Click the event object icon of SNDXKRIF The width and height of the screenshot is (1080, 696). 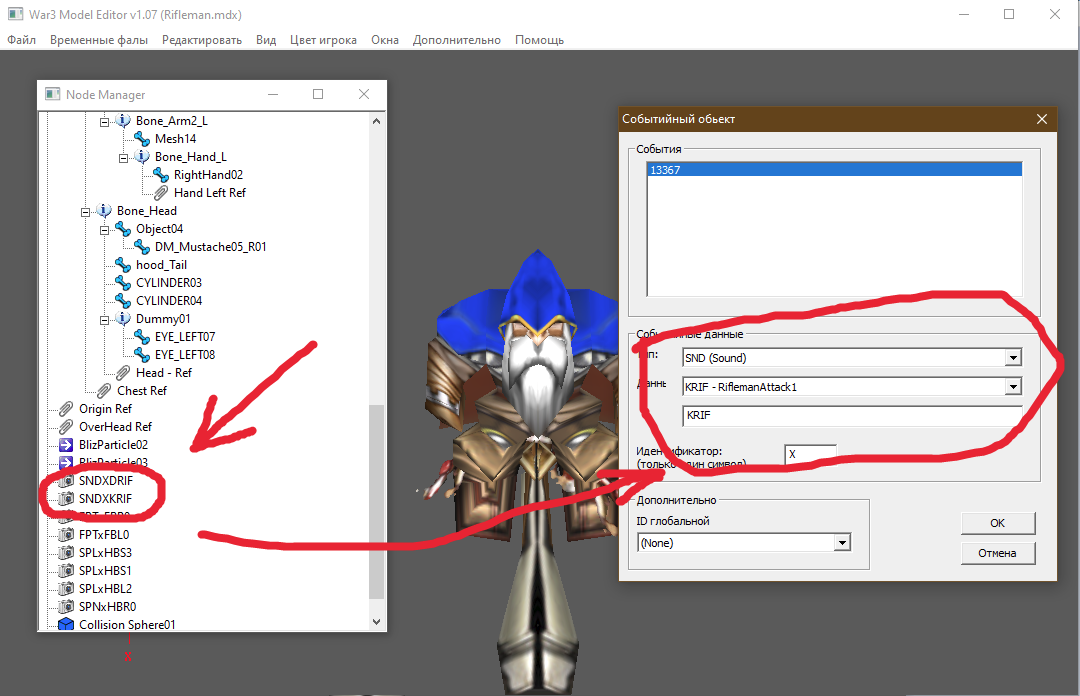click(66, 498)
